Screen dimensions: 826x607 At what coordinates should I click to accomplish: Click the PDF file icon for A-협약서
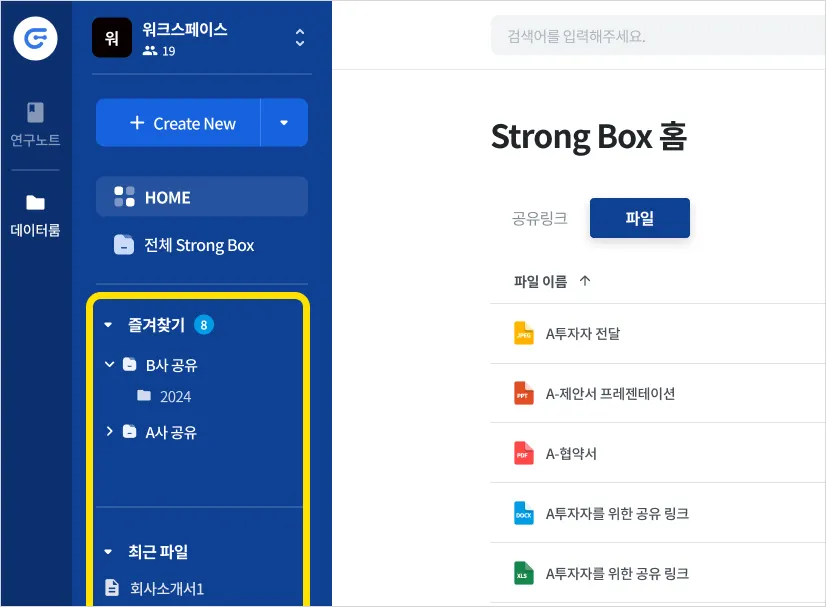pos(523,453)
